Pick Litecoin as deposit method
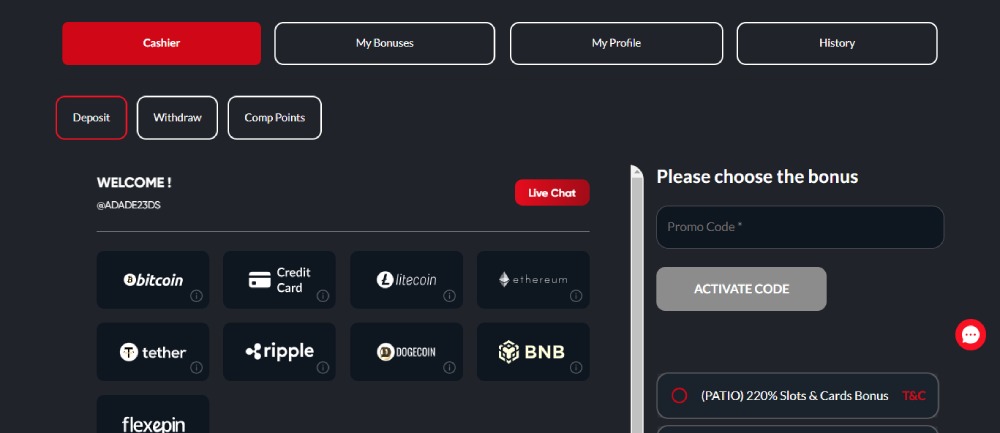This screenshot has height=433, width=1000. click(x=406, y=280)
